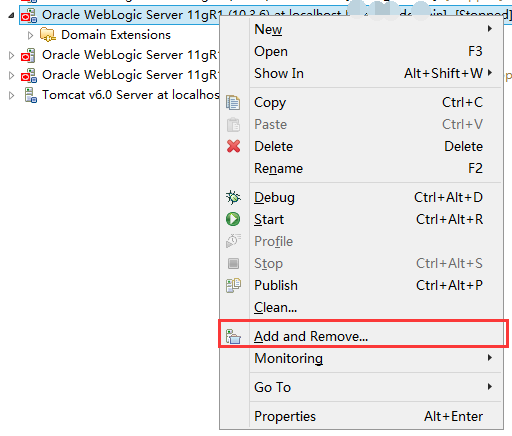Click the Go To submenu arrow
512x436 pixels.
coord(490,387)
